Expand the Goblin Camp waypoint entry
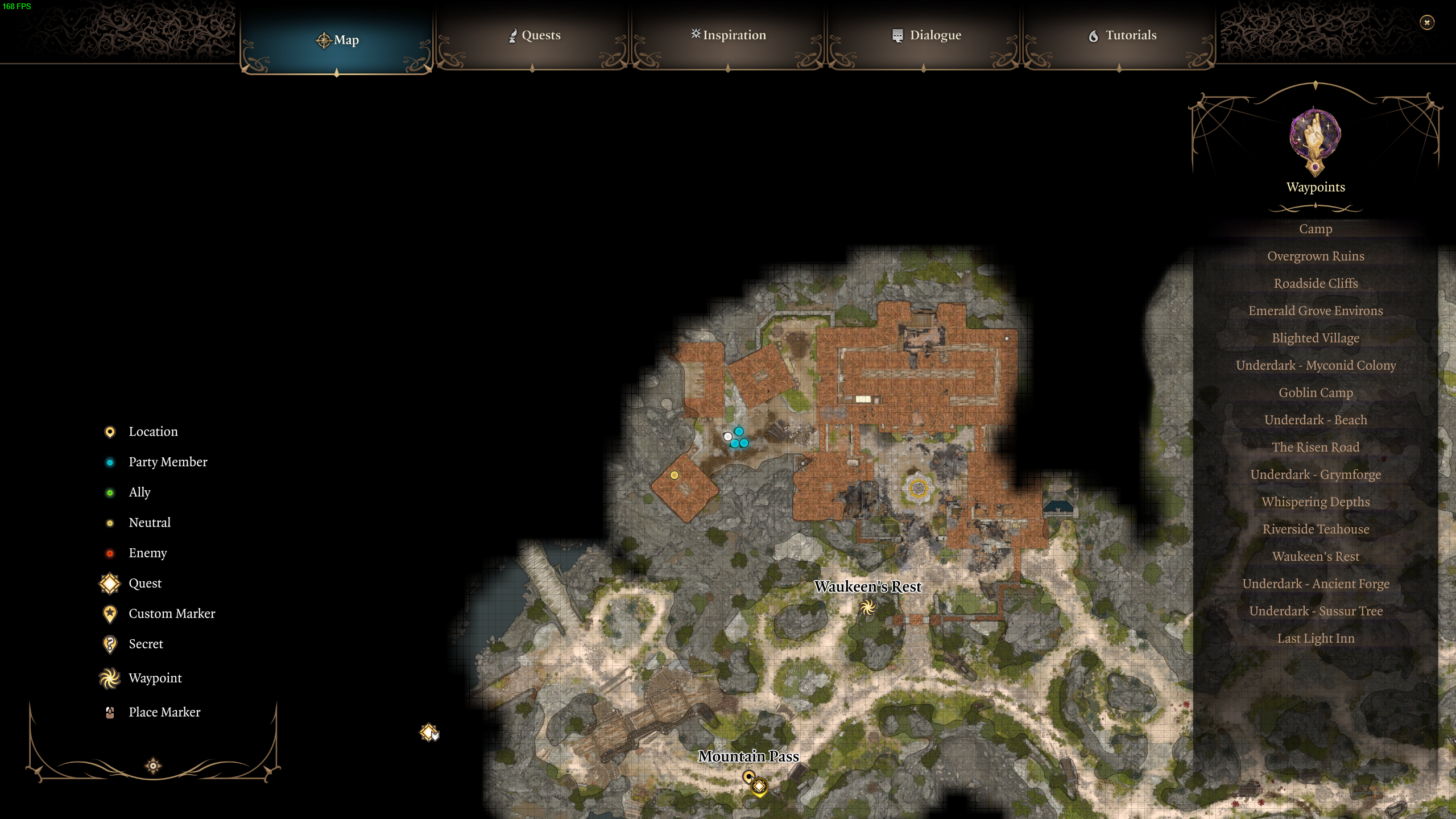Screen dimensions: 1456x819 pyautogui.click(x=1316, y=392)
